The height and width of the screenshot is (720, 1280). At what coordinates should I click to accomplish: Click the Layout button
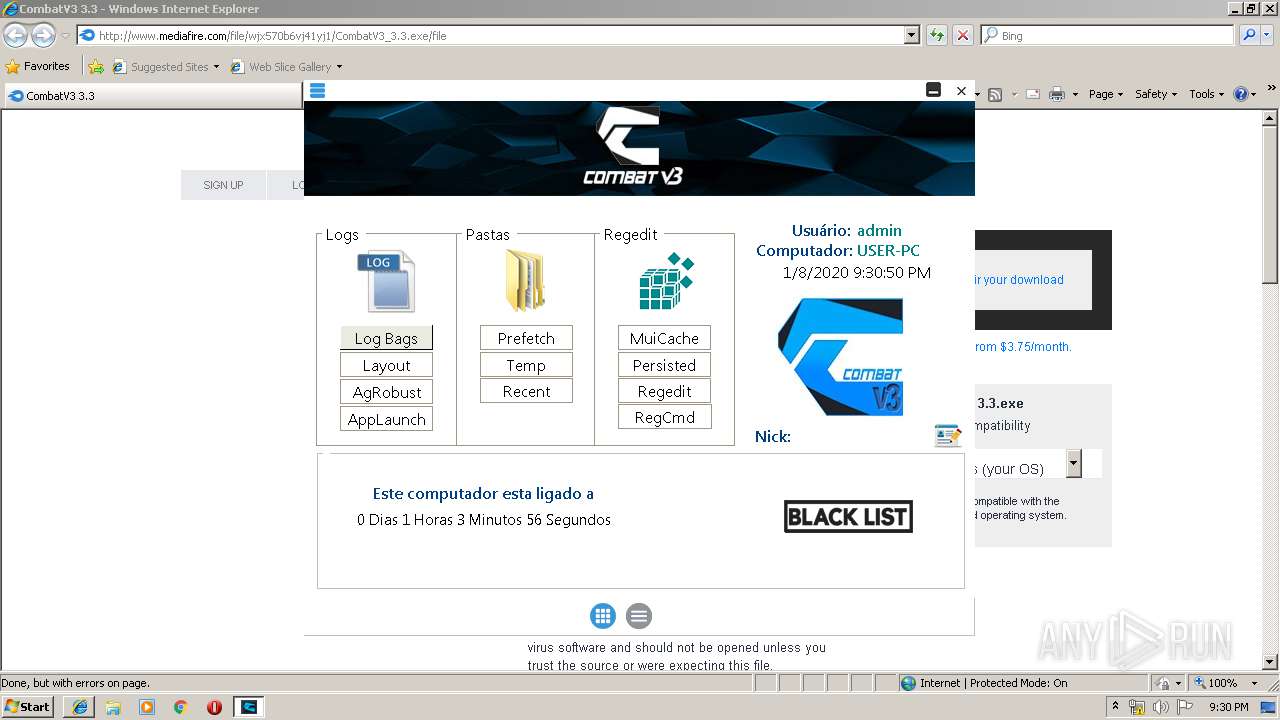[386, 365]
